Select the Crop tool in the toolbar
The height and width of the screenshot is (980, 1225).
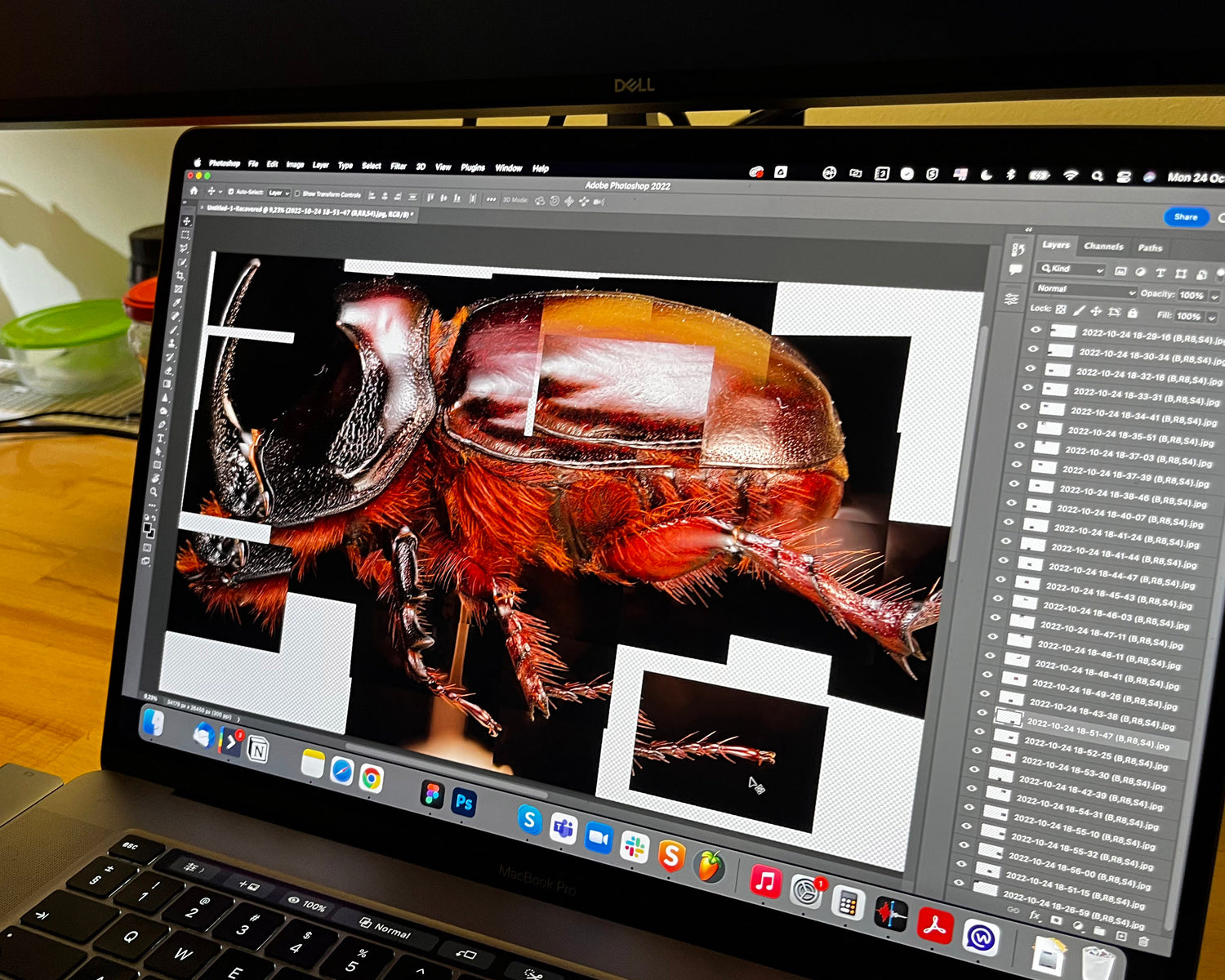click(x=180, y=276)
